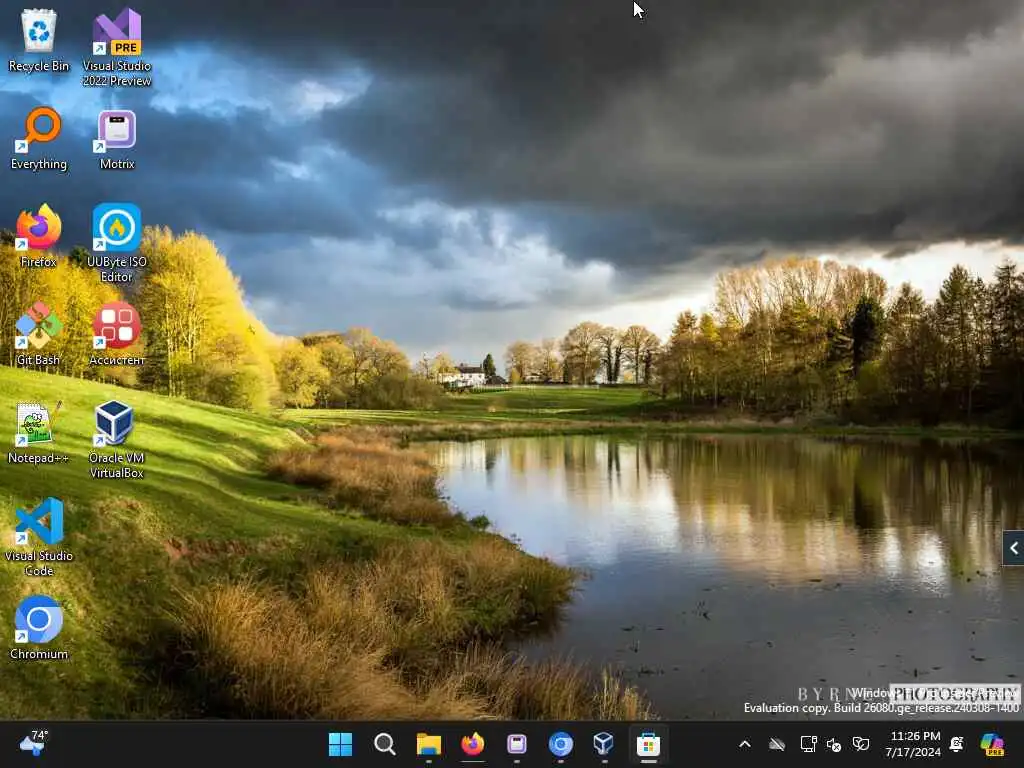Screen dimensions: 1024x768
Task: Switch to Firefox in the taskbar
Action: click(x=473, y=744)
